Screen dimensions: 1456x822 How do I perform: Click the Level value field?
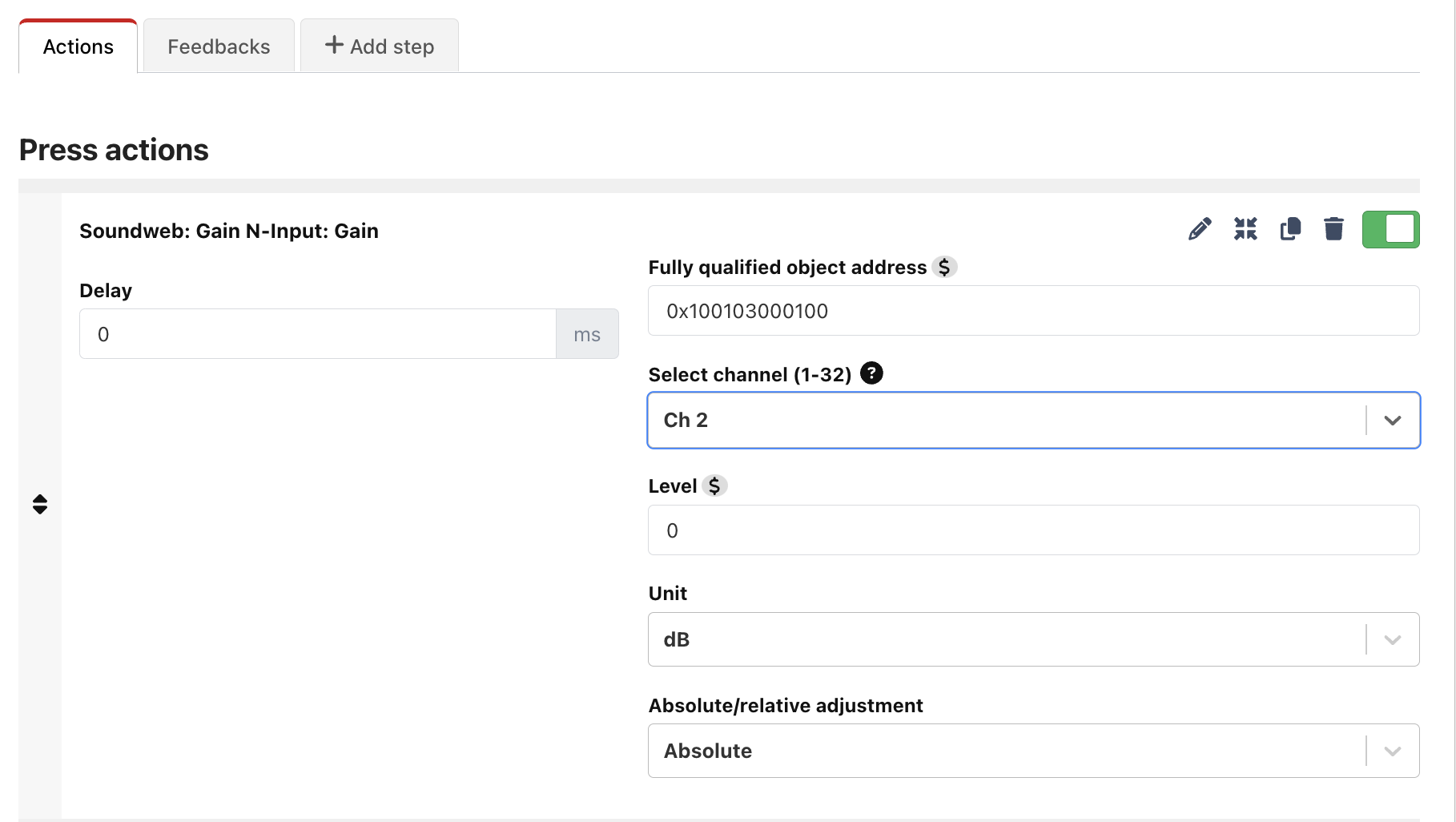[x=1033, y=530]
